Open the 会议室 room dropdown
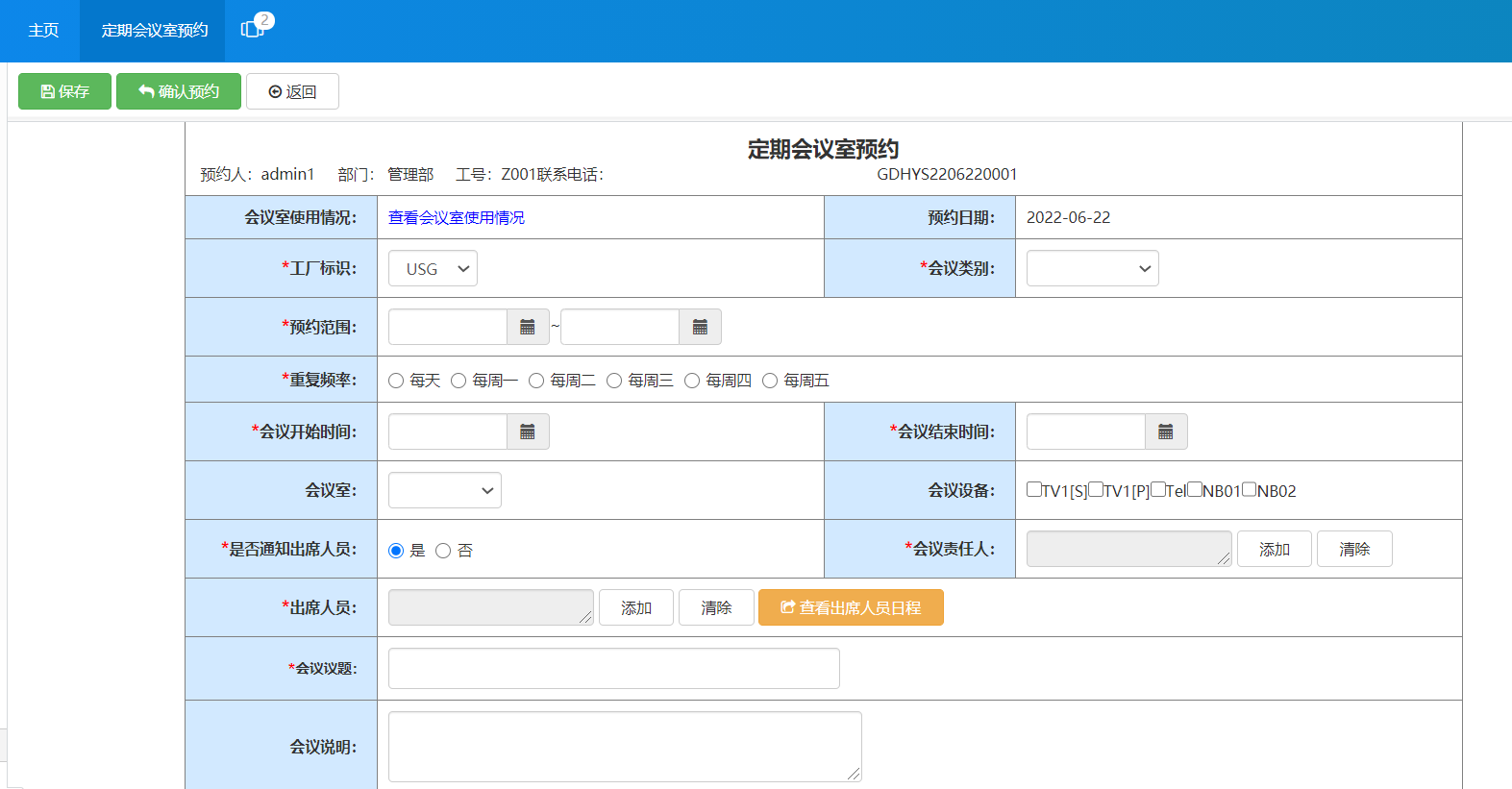This screenshot has height=789, width=1512. click(x=444, y=490)
